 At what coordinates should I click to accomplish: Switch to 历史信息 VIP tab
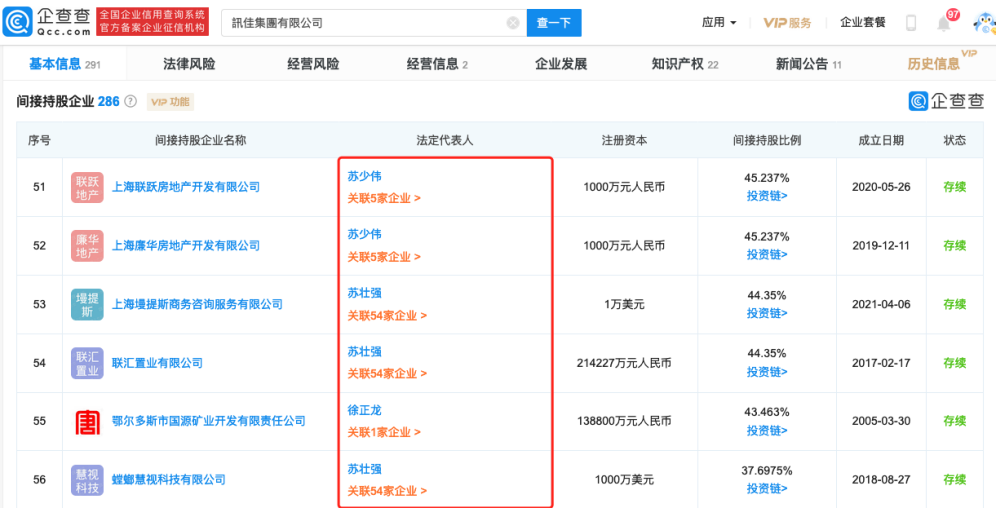pyautogui.click(x=941, y=62)
